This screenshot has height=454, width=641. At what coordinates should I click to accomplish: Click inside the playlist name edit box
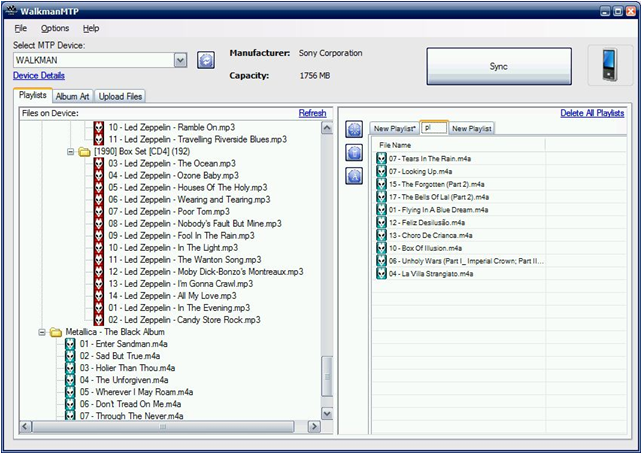click(x=434, y=127)
